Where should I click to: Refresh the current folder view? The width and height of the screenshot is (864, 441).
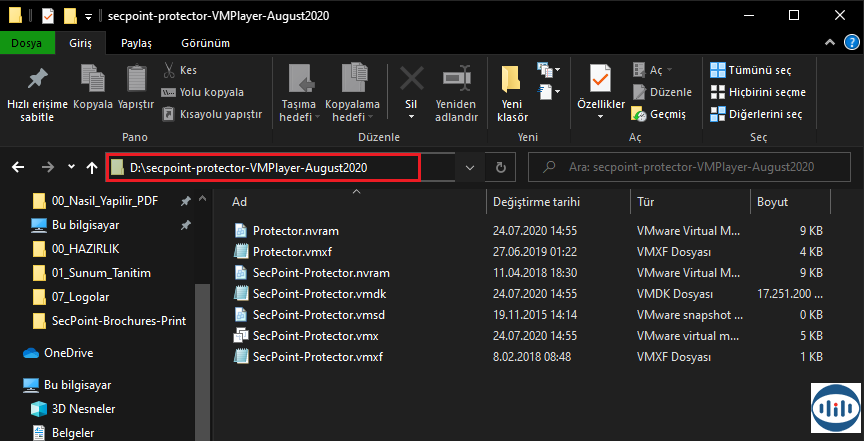[501, 167]
